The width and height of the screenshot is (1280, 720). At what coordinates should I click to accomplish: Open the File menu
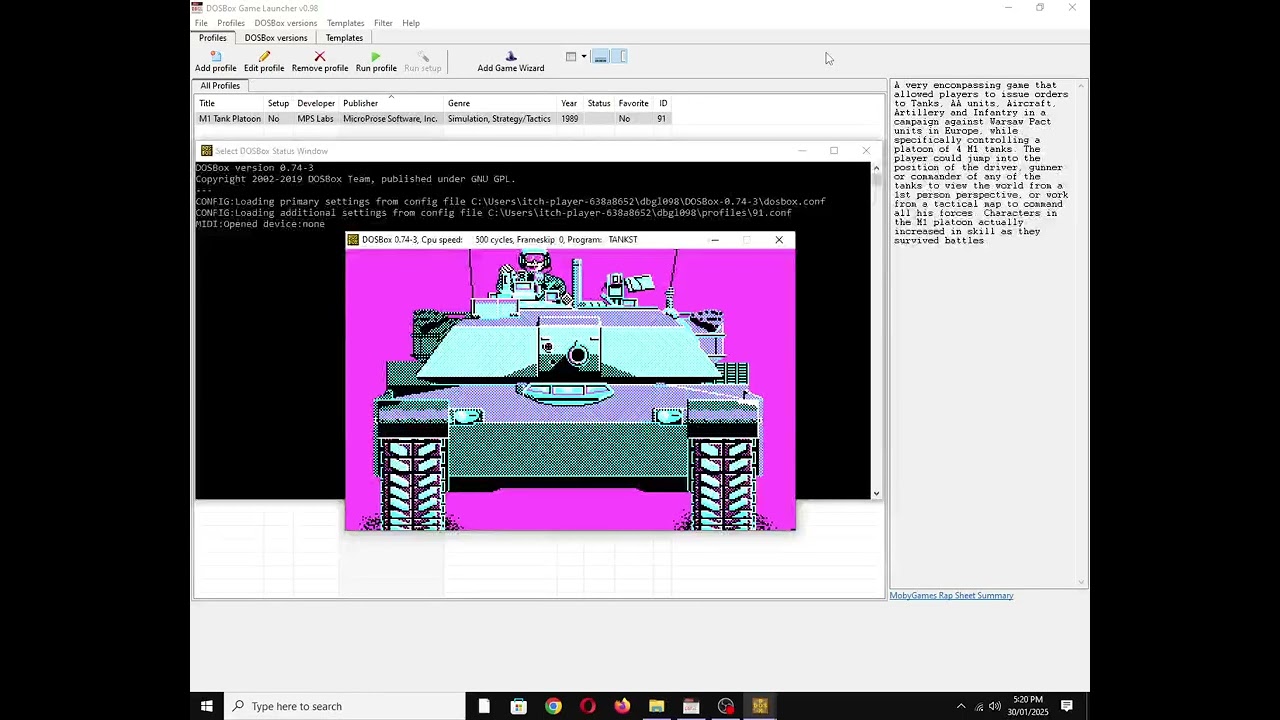[201, 23]
